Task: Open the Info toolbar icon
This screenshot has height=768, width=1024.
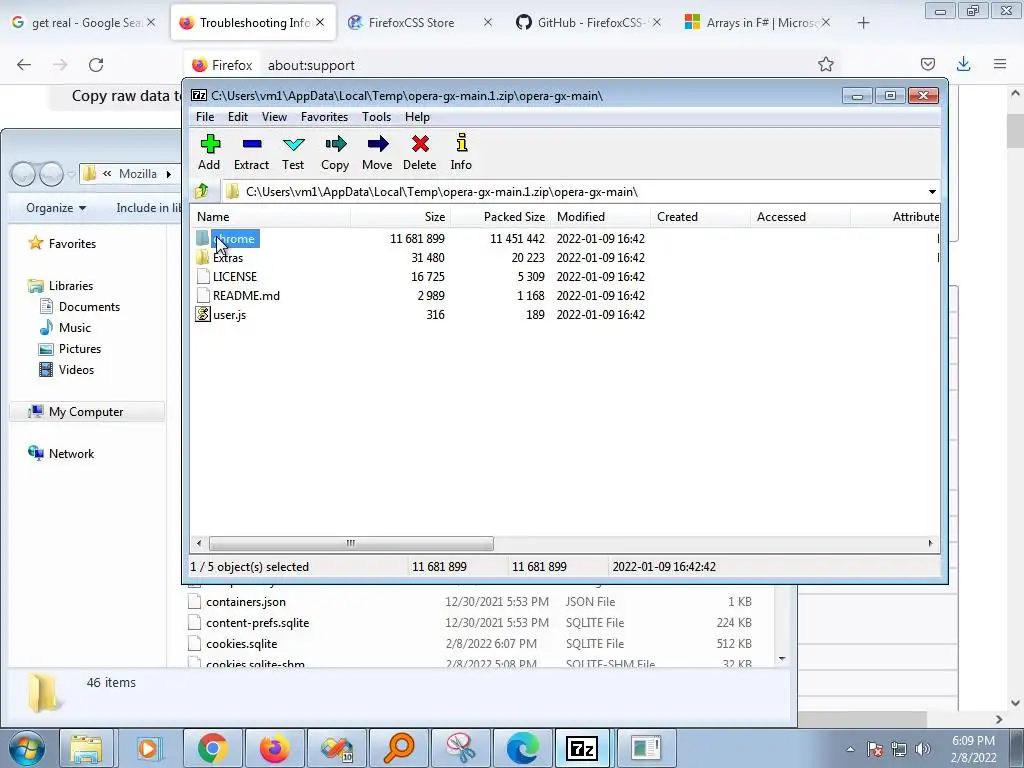Action: point(461,152)
